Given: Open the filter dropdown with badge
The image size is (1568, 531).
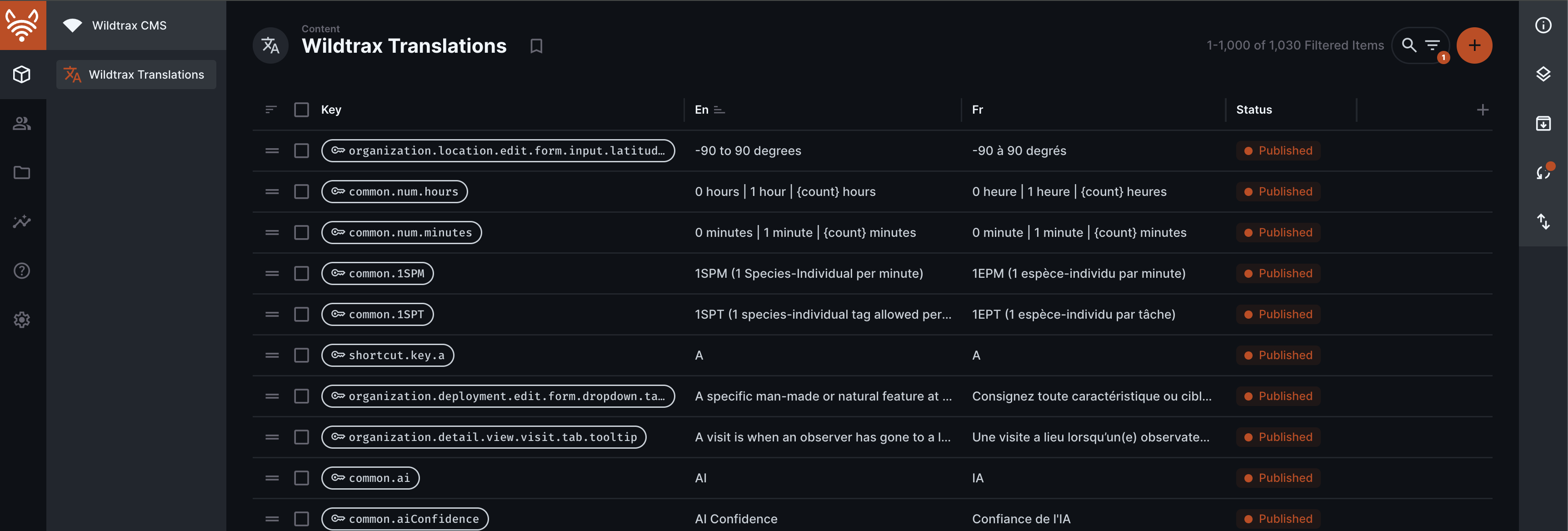Looking at the screenshot, I should pyautogui.click(x=1433, y=45).
